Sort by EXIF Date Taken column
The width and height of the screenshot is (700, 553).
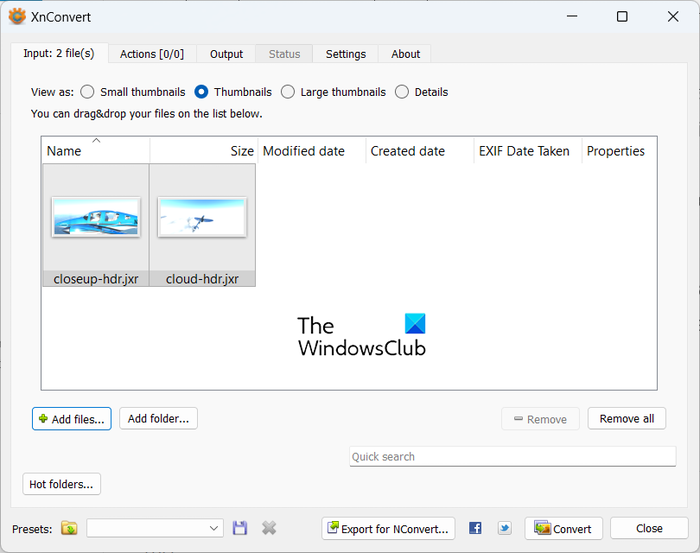pyautogui.click(x=528, y=150)
